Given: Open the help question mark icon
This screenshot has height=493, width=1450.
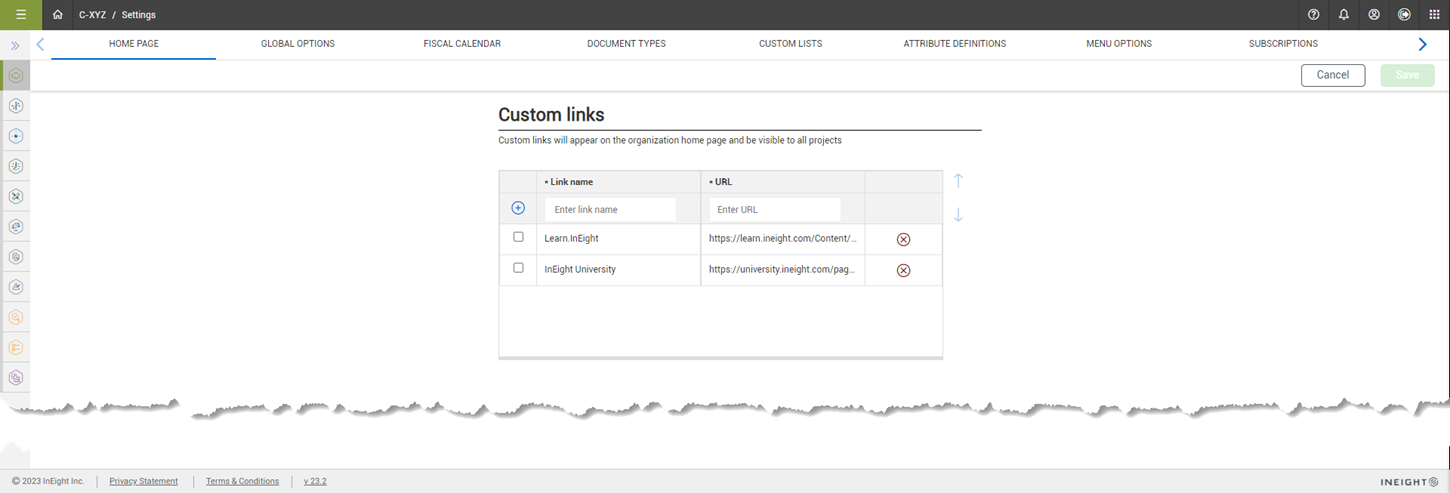Looking at the screenshot, I should 1314,15.
